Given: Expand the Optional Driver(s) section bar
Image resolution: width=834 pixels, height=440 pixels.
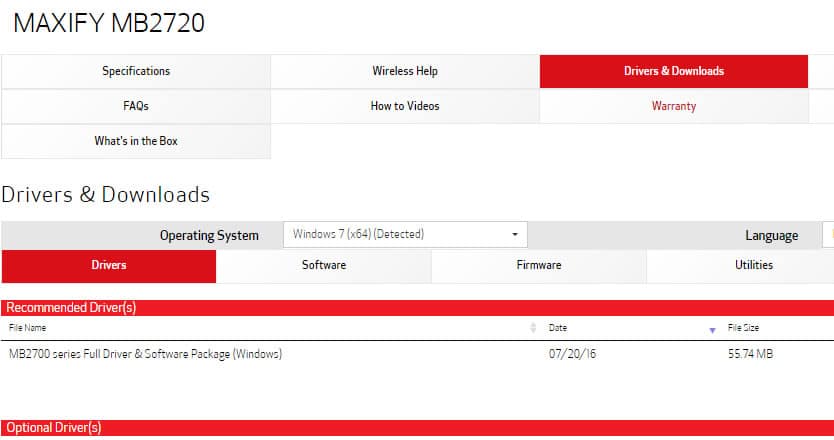Looking at the screenshot, I should [54, 428].
